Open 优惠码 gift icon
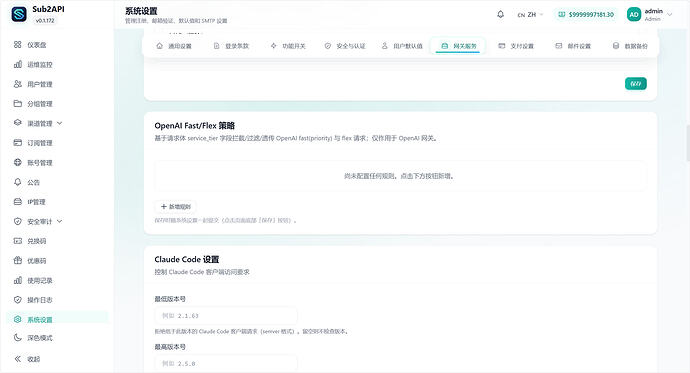The height and width of the screenshot is (373, 690). pos(18,260)
